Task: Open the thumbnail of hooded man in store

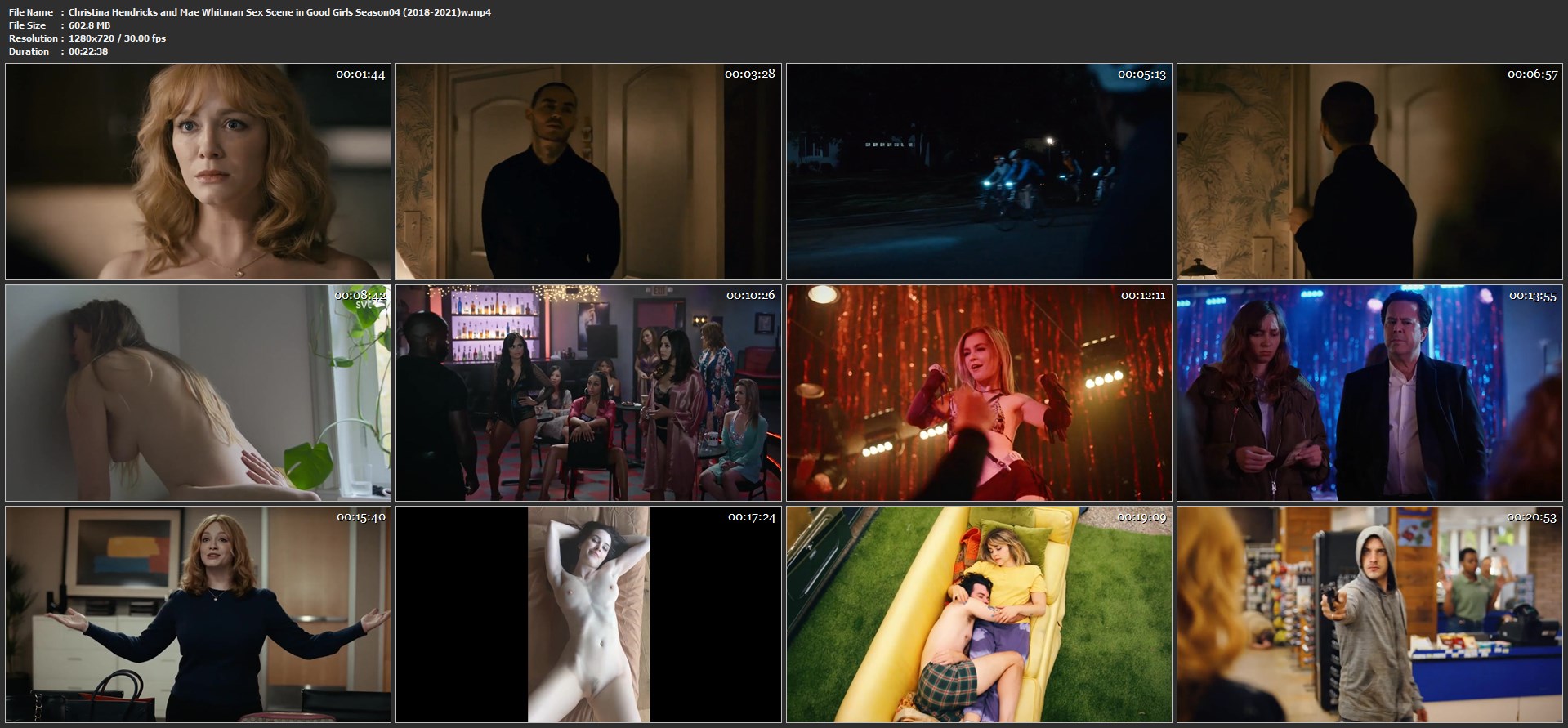Action: pyautogui.click(x=1369, y=614)
